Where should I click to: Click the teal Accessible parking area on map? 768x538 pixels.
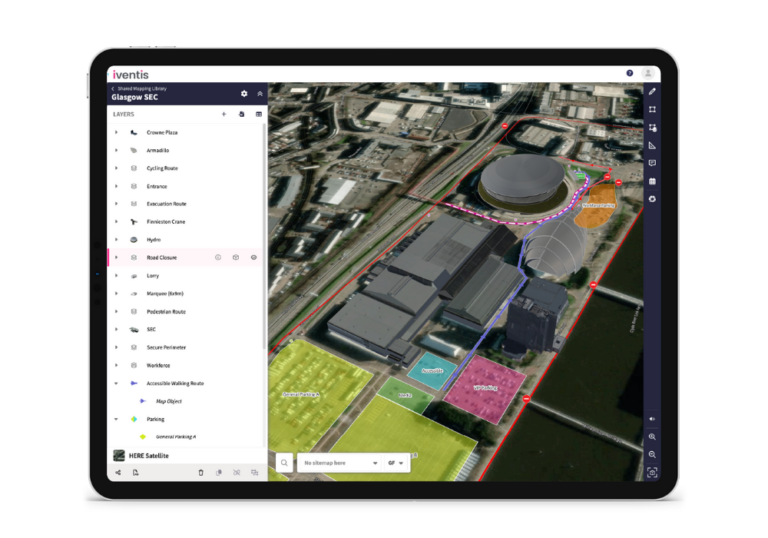[x=432, y=370]
